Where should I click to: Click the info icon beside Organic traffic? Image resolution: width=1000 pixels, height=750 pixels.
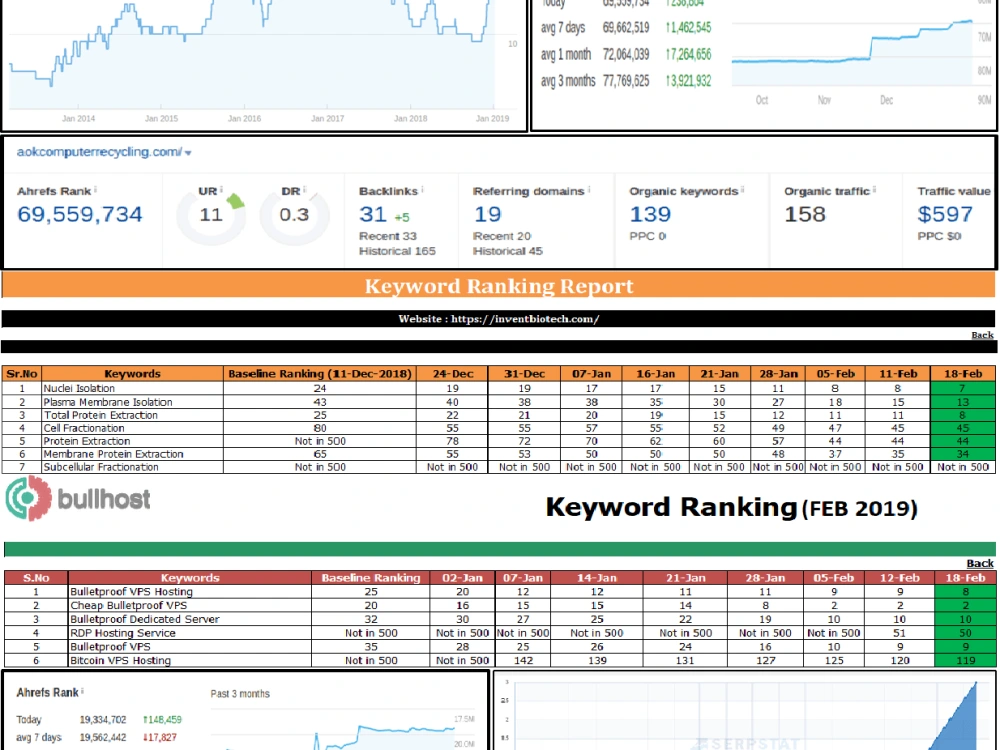point(874,189)
